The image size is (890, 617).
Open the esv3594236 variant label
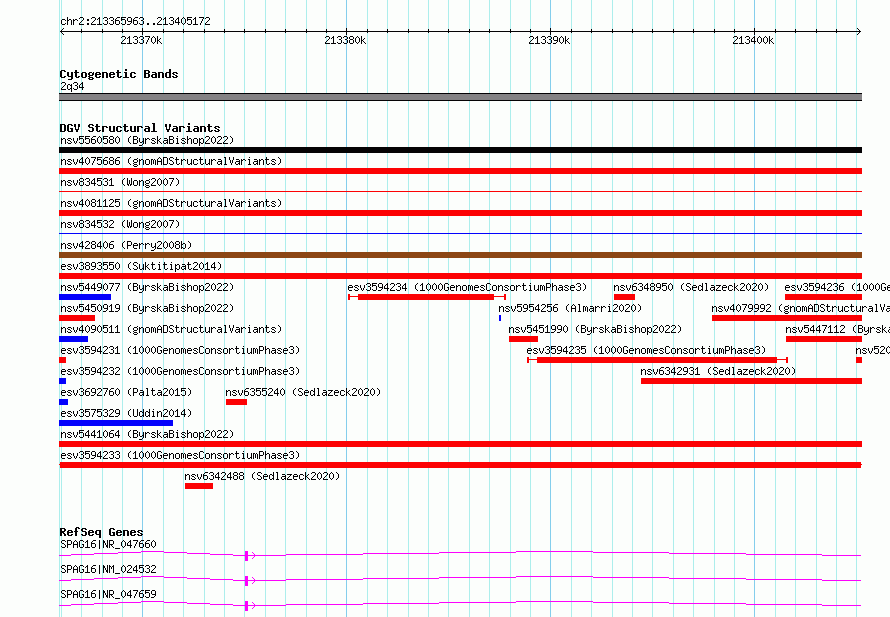pyautogui.click(x=837, y=287)
